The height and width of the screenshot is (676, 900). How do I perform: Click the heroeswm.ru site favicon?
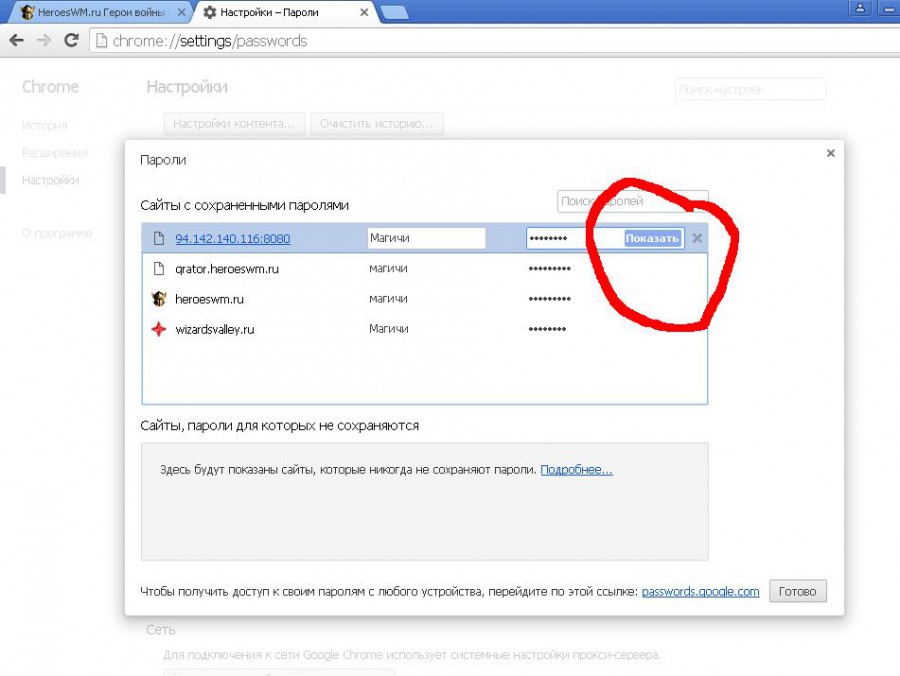point(159,299)
